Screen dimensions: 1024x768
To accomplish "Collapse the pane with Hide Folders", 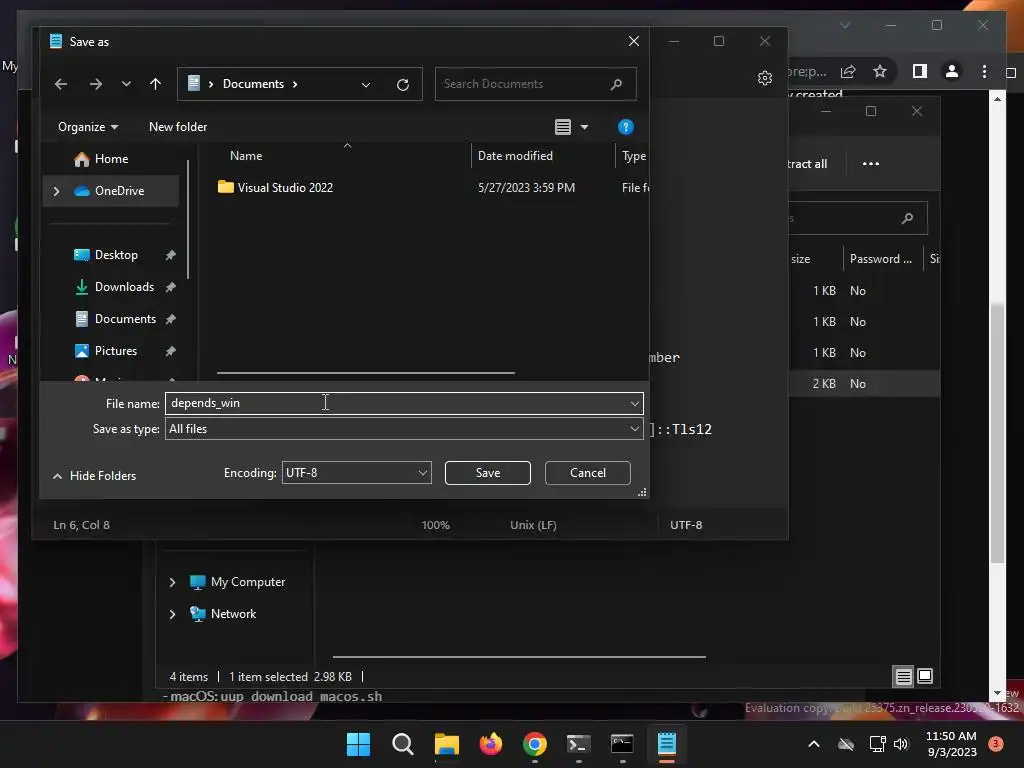I will coord(94,475).
